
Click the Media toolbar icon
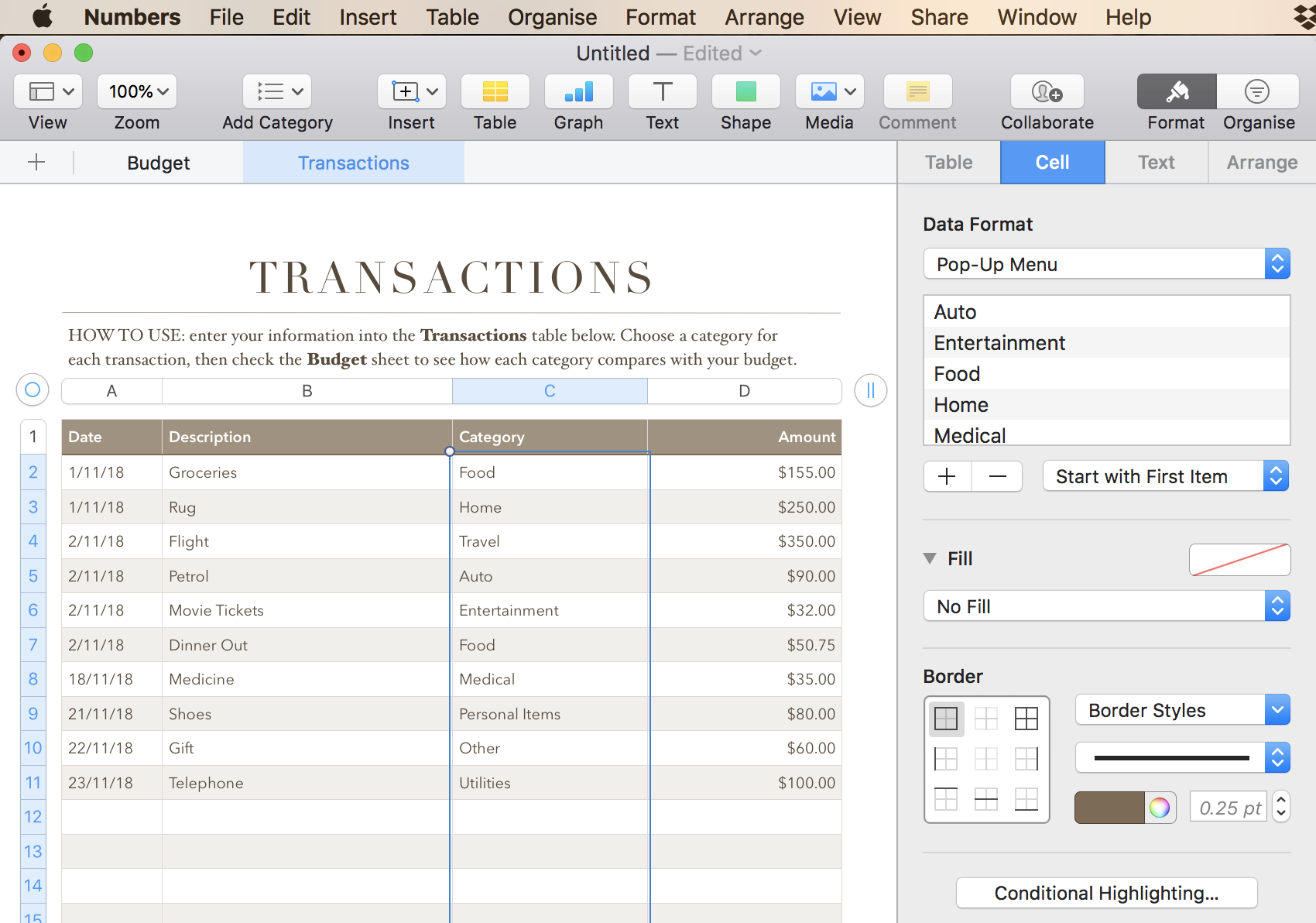pyautogui.click(x=830, y=91)
